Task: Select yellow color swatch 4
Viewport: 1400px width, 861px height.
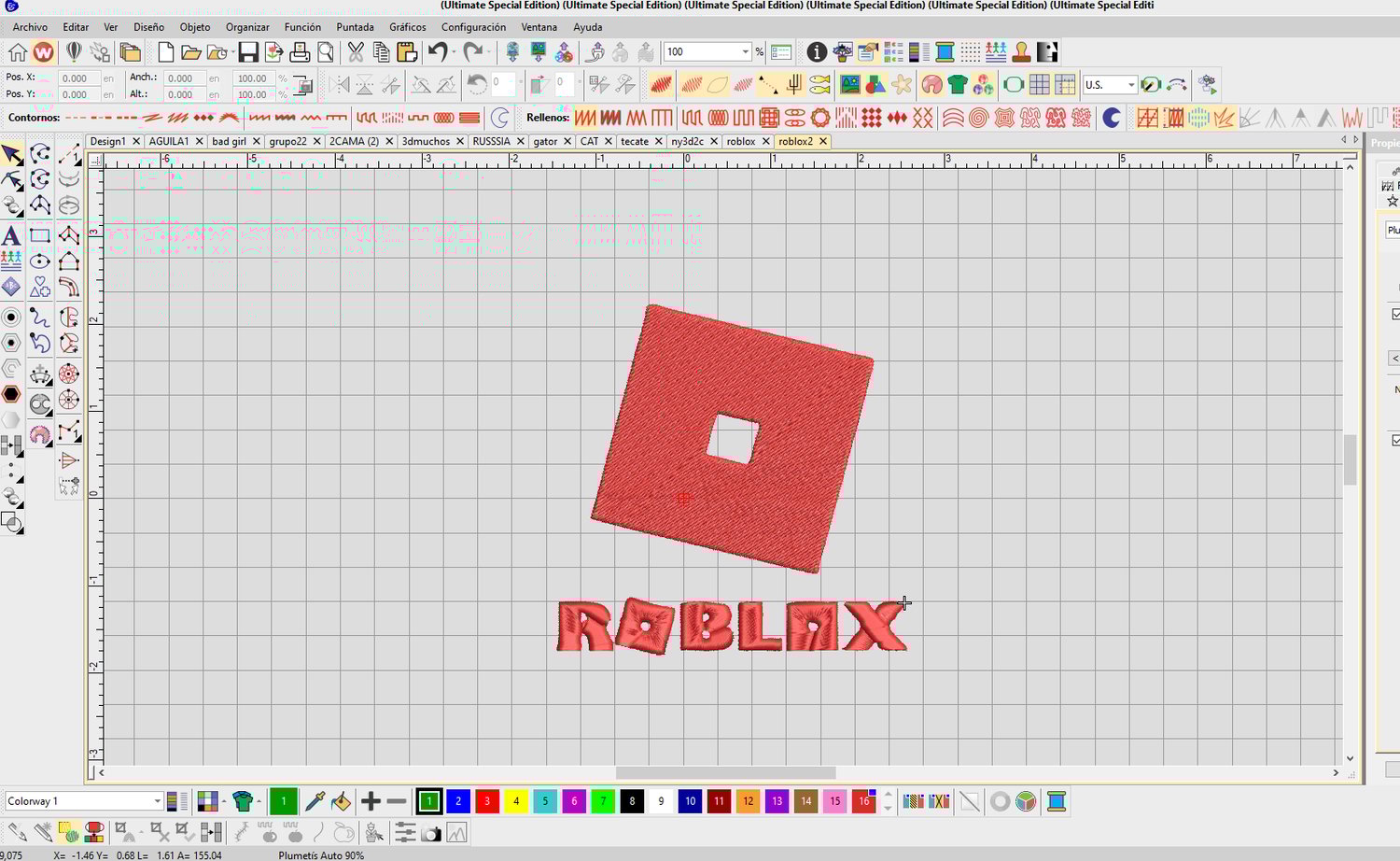Action: coord(516,801)
